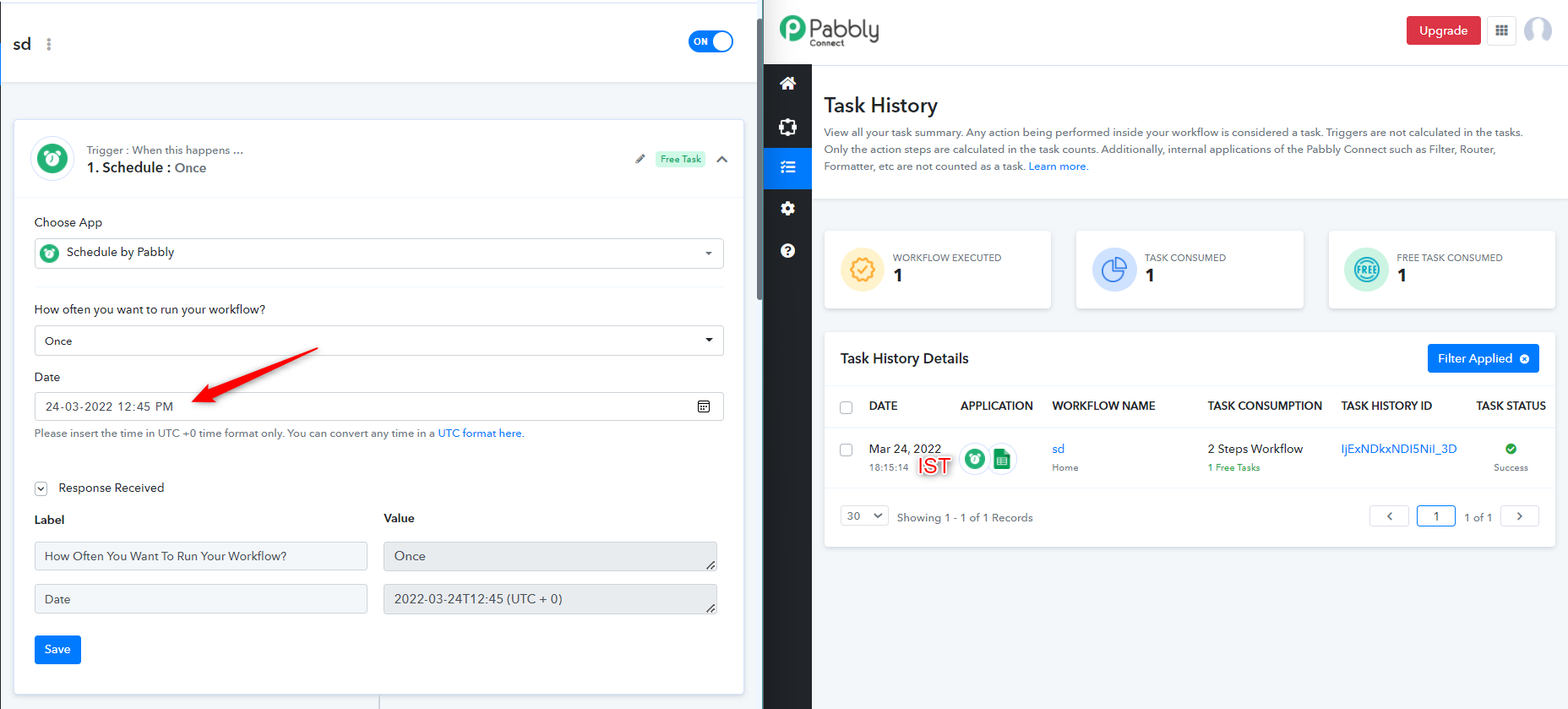Select the Mar 24, 2022 task row checkbox
Screen dimensions: 1568x709
[846, 450]
